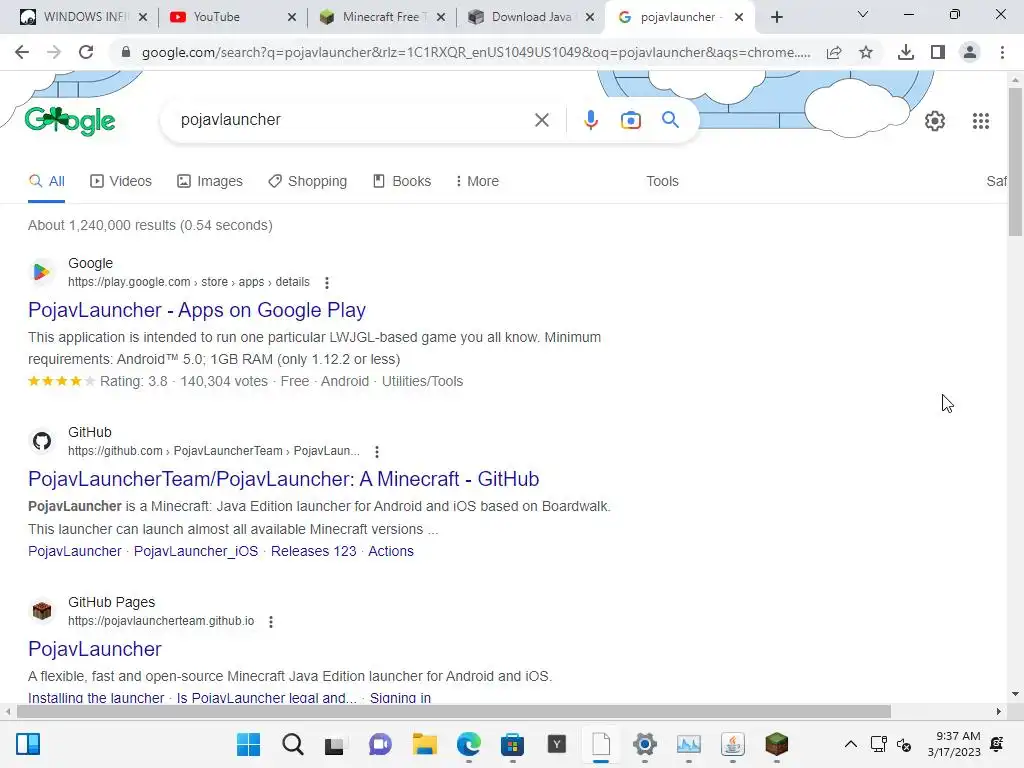Select the Images filter
The height and width of the screenshot is (768, 1024).
[210, 181]
